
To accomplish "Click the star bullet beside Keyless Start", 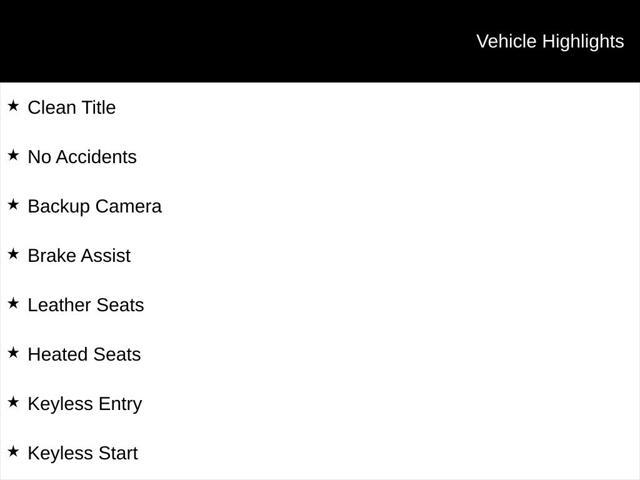I will 13,452.
